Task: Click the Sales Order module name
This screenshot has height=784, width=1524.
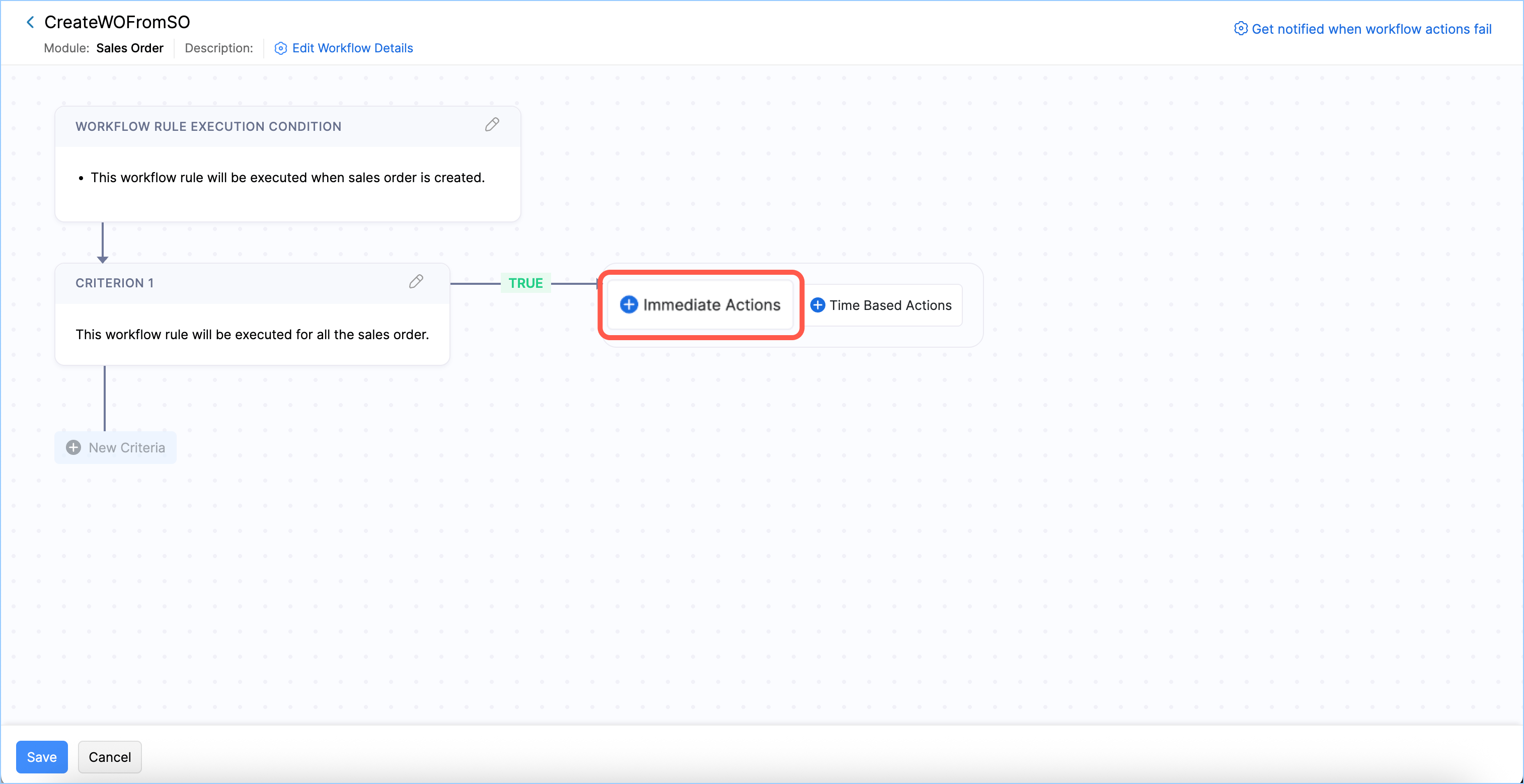Action: pyautogui.click(x=129, y=48)
